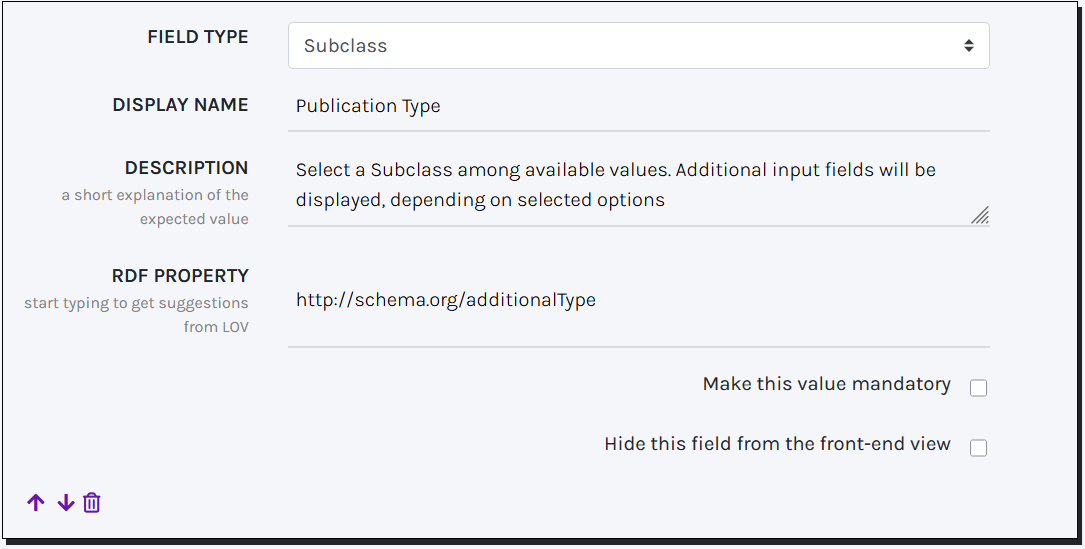Viewport: 1085px width, 549px height.
Task: Move this field down with the down arrow
Action: [66, 503]
